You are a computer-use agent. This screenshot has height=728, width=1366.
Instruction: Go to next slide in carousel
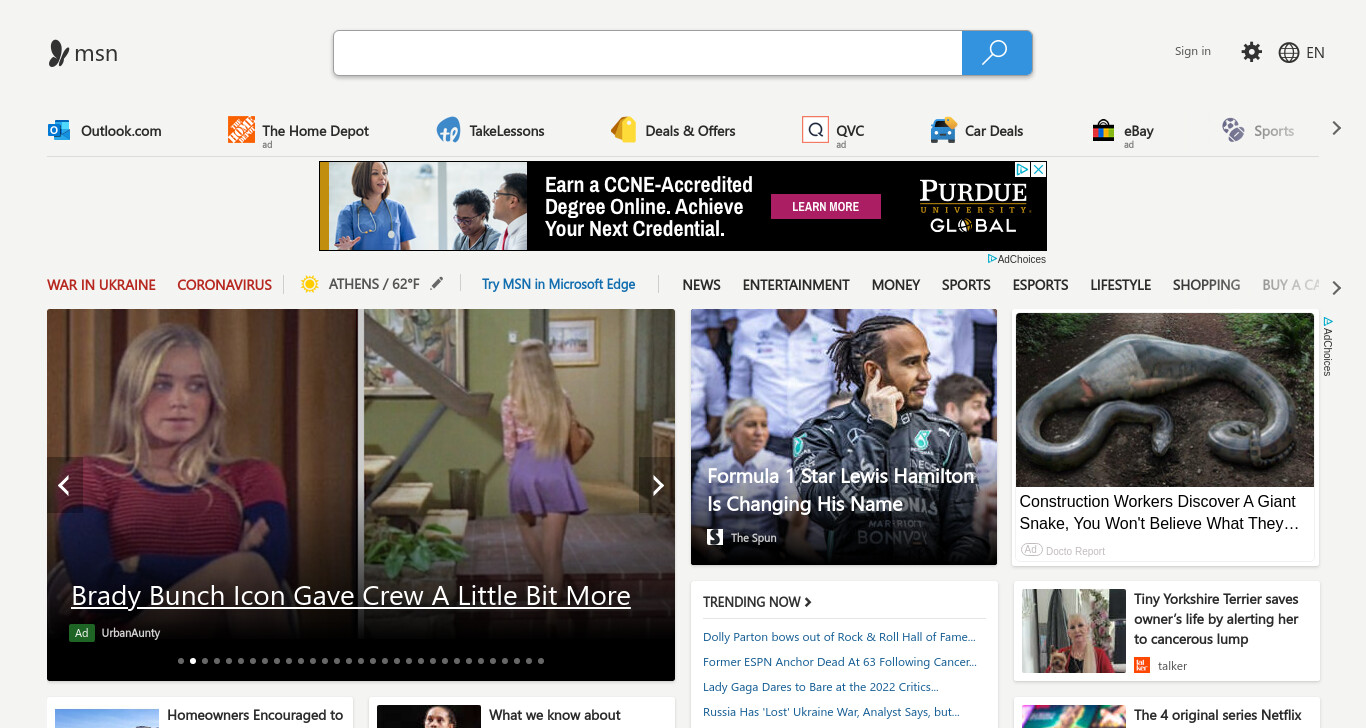coord(658,485)
